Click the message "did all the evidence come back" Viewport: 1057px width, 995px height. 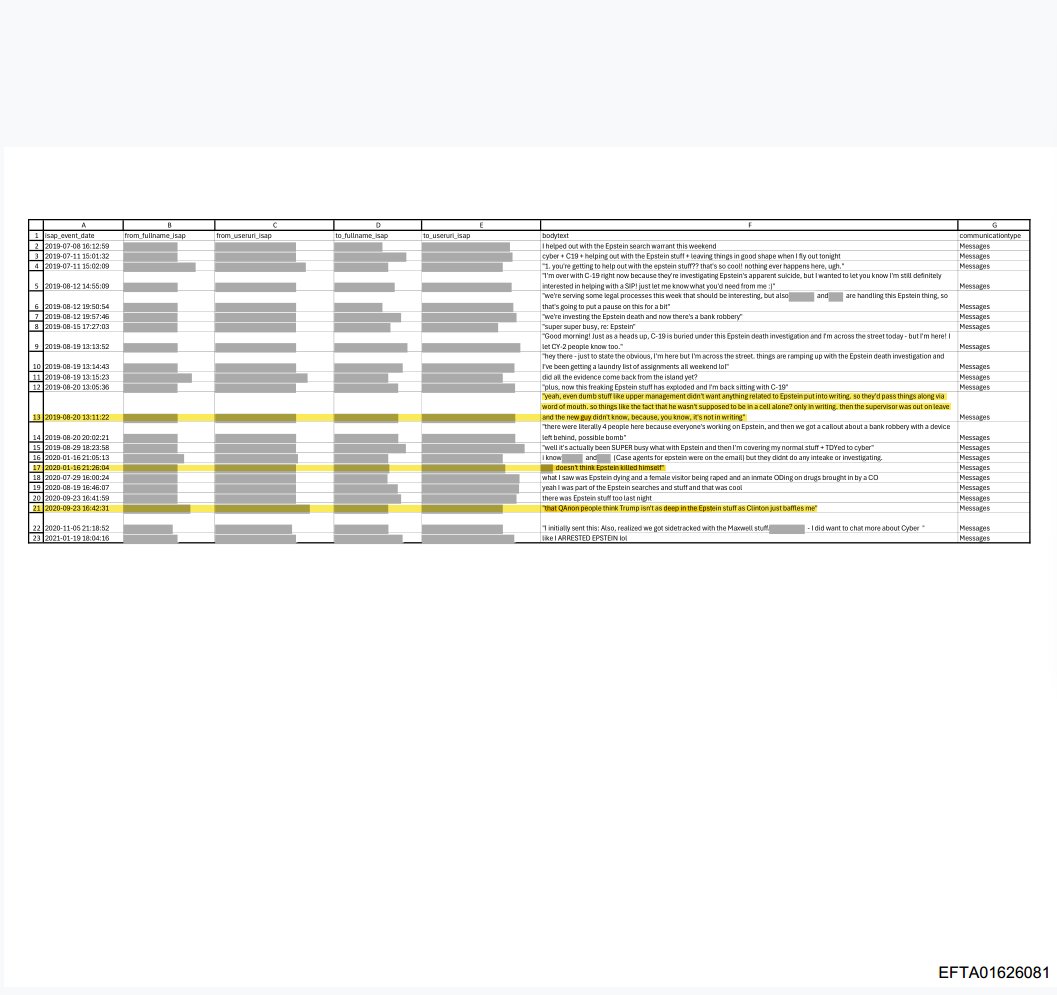point(749,377)
